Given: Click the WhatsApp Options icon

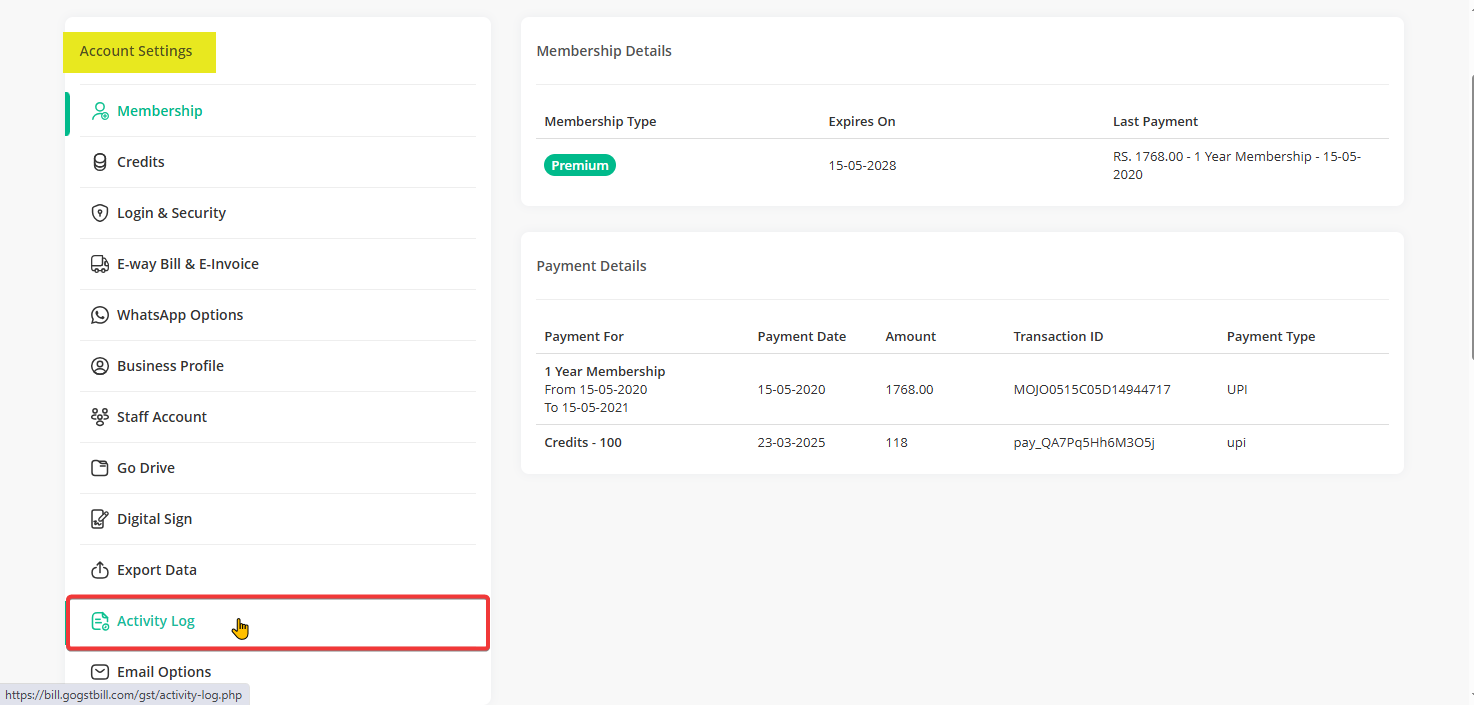Looking at the screenshot, I should tap(100, 315).
